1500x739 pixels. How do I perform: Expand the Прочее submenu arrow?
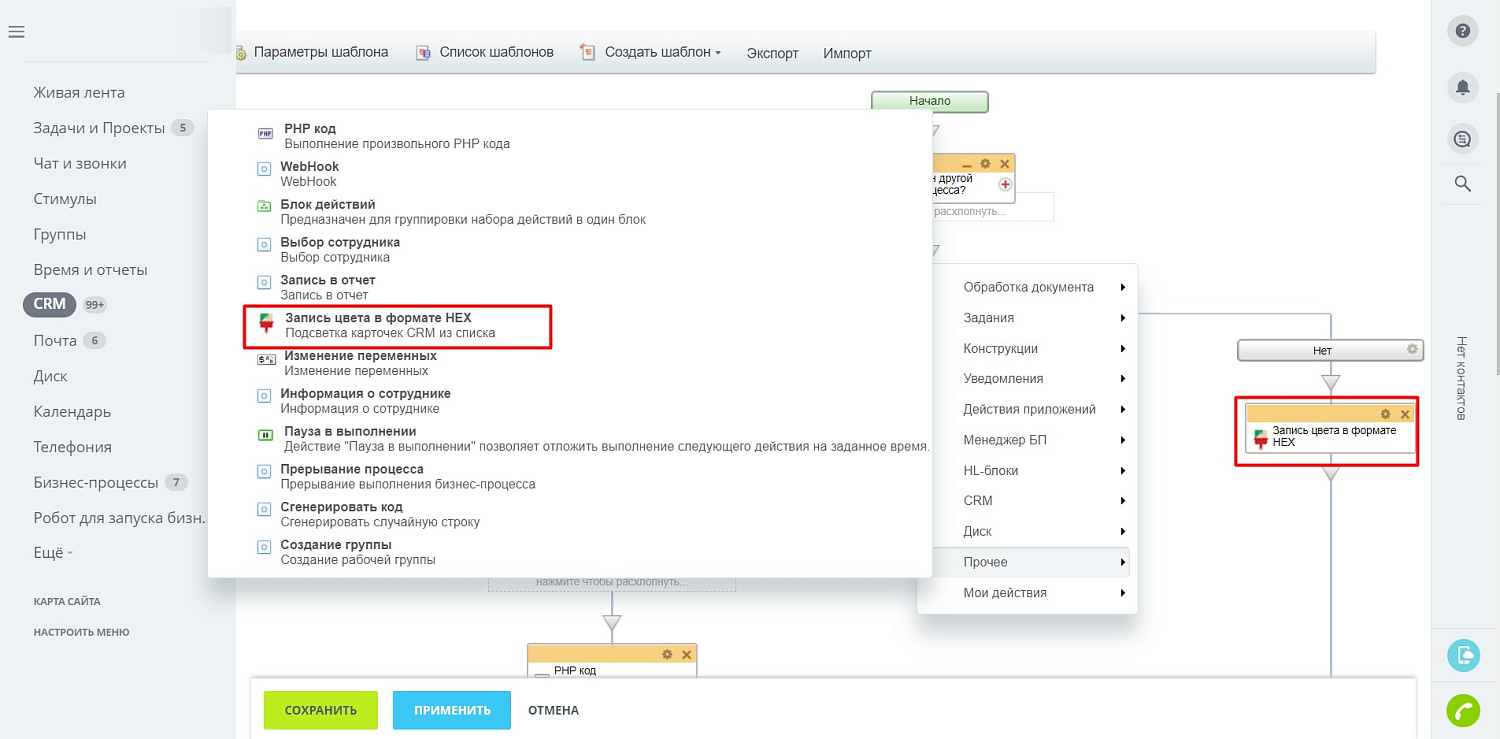pyautogui.click(x=1122, y=562)
